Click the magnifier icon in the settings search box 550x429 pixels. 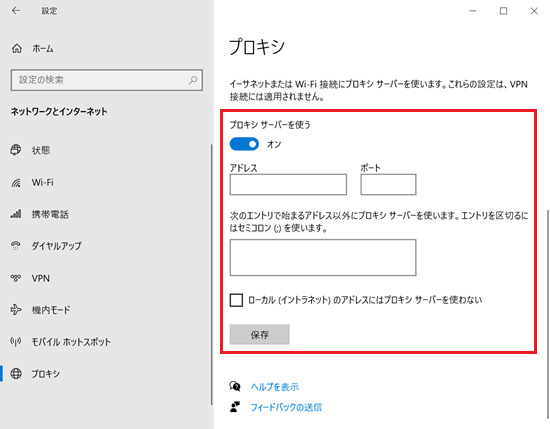click(193, 80)
